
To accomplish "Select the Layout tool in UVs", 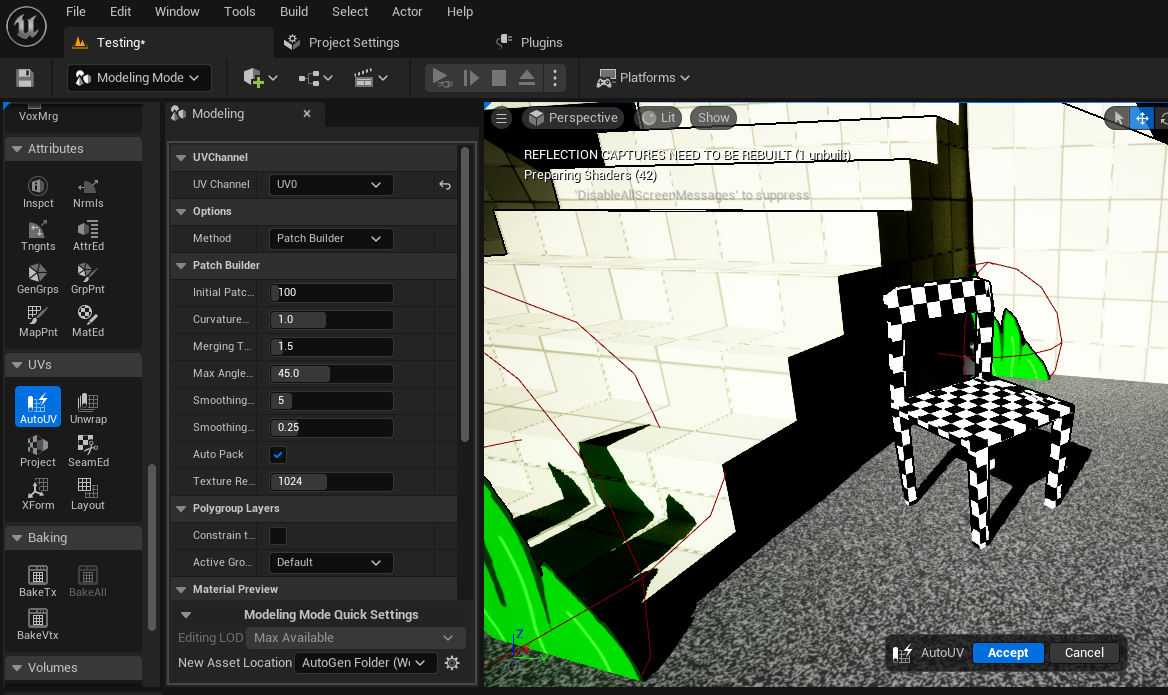I will (87, 492).
